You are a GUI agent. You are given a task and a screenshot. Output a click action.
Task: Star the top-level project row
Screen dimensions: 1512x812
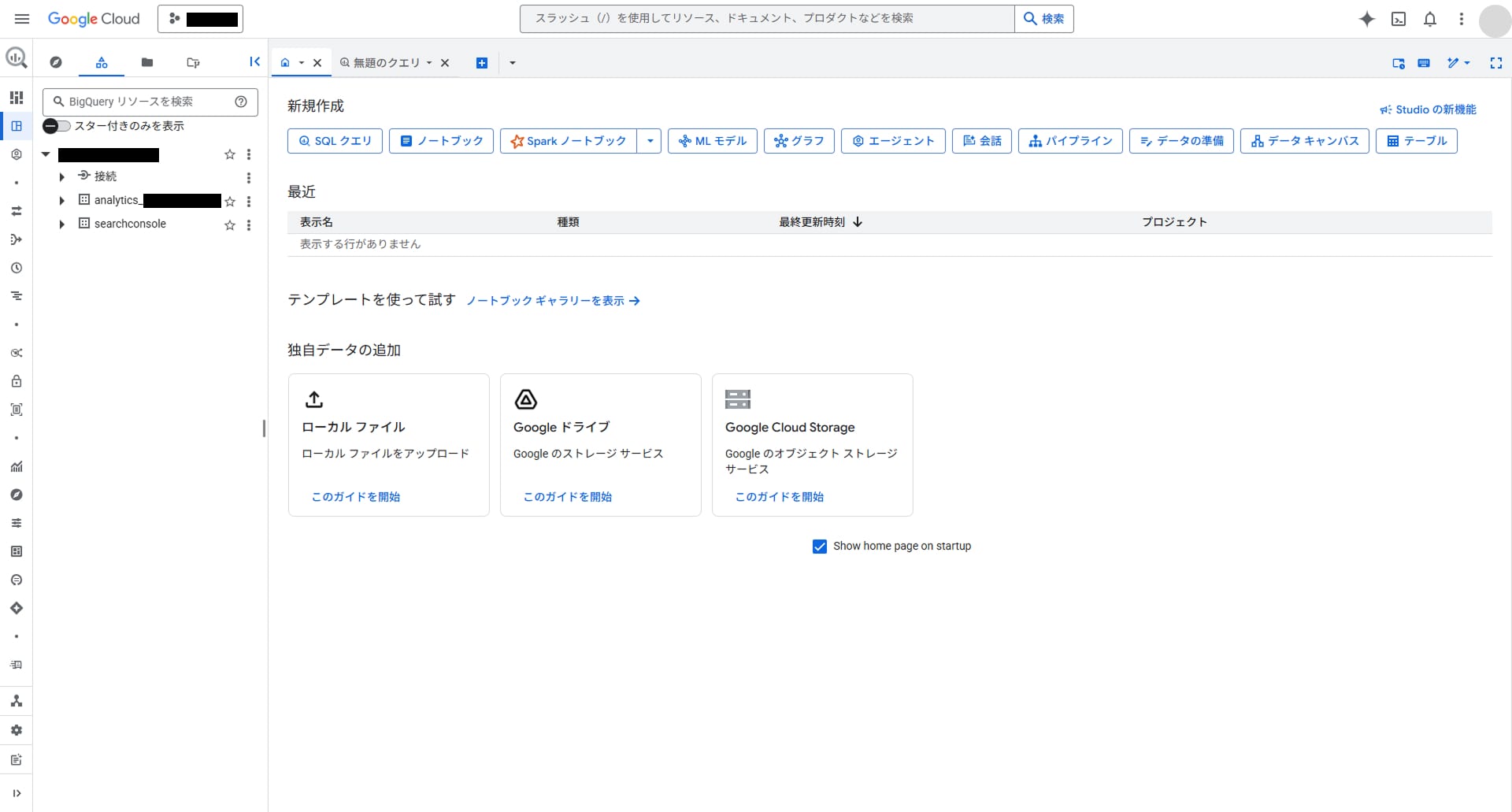point(230,154)
